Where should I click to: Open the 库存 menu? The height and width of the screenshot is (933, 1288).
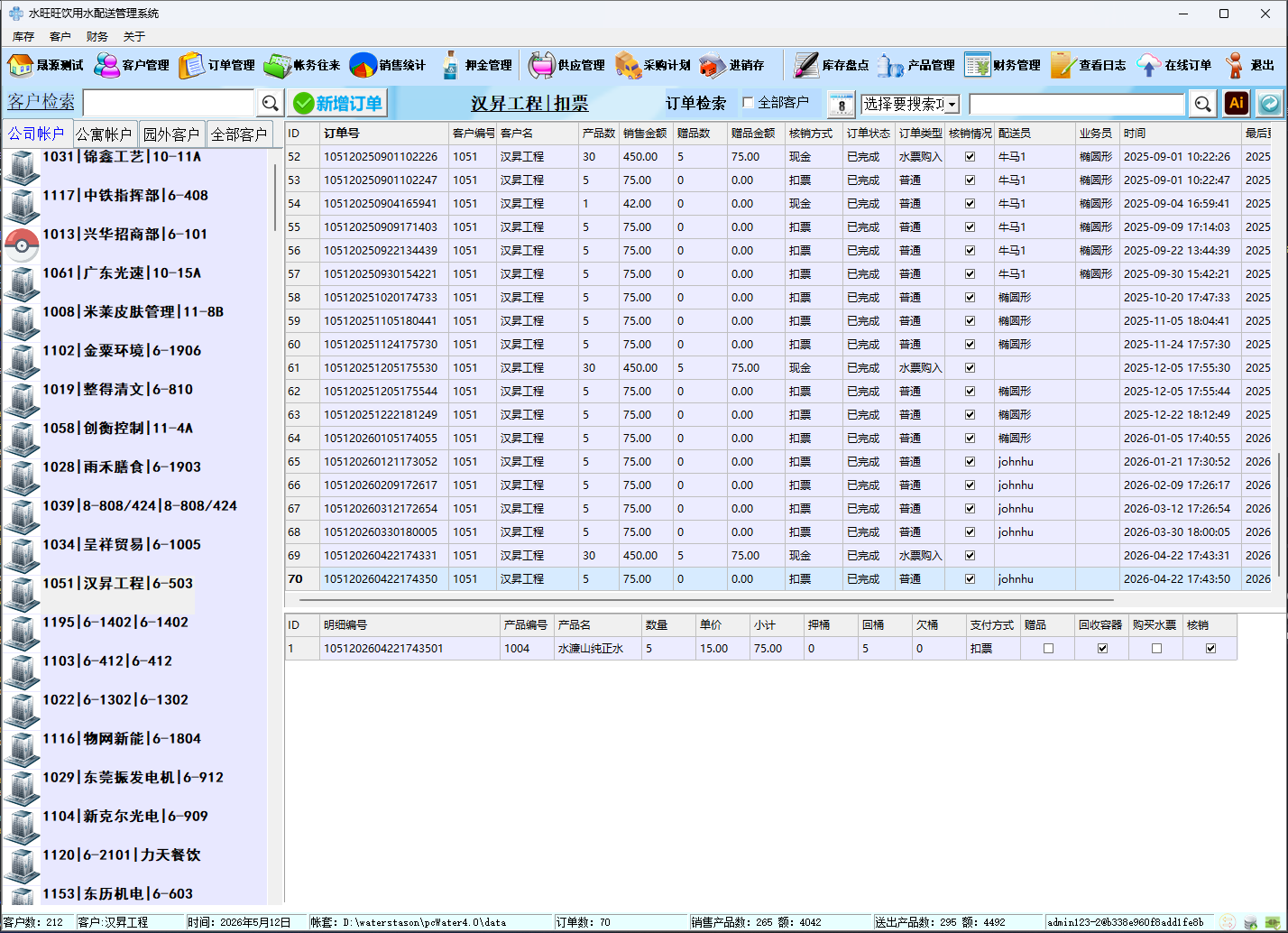tap(23, 36)
